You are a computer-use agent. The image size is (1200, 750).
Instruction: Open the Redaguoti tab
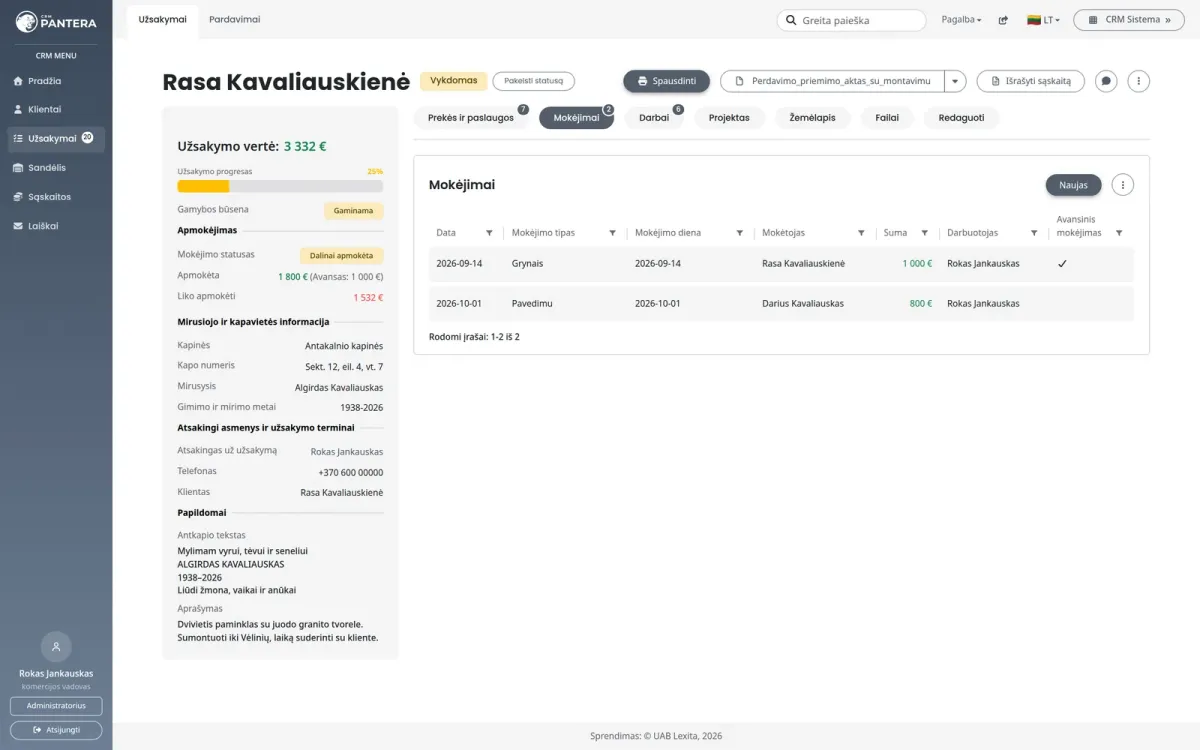(x=961, y=118)
